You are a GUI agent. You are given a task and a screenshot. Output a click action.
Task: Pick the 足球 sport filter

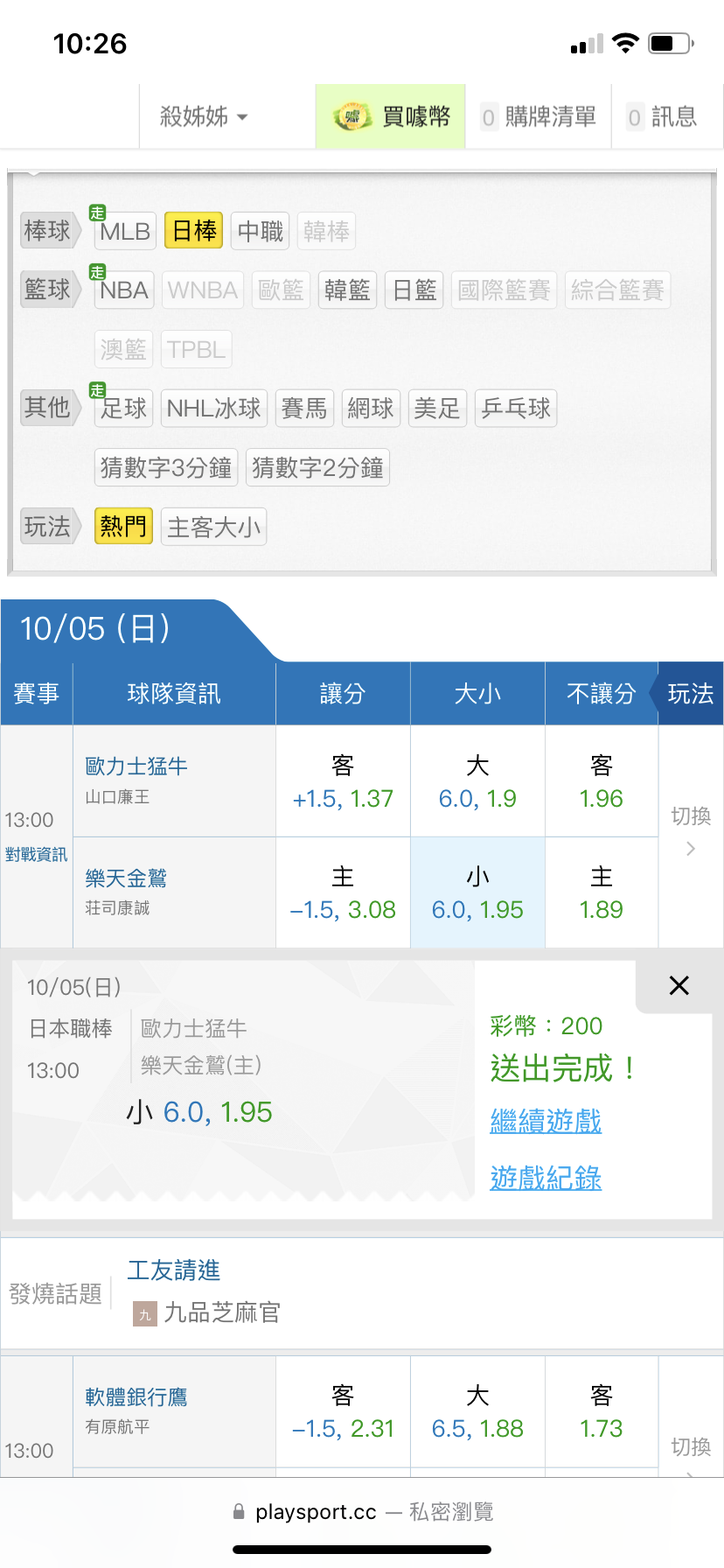point(123,409)
